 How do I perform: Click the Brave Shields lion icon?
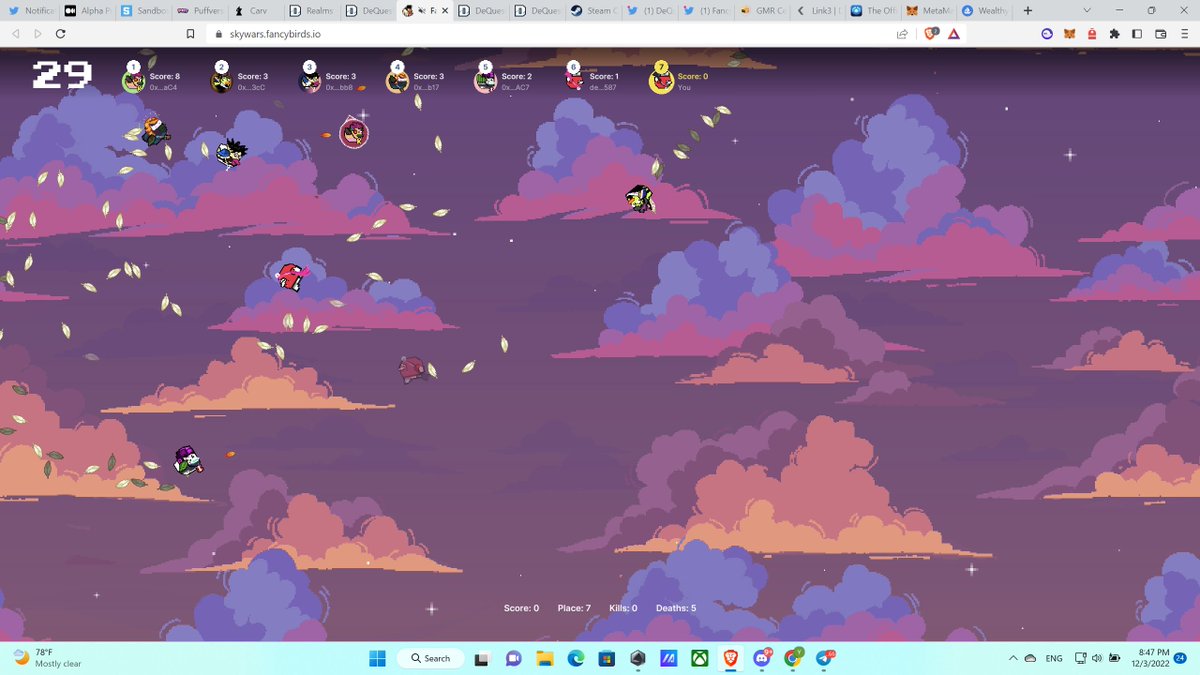(931, 33)
